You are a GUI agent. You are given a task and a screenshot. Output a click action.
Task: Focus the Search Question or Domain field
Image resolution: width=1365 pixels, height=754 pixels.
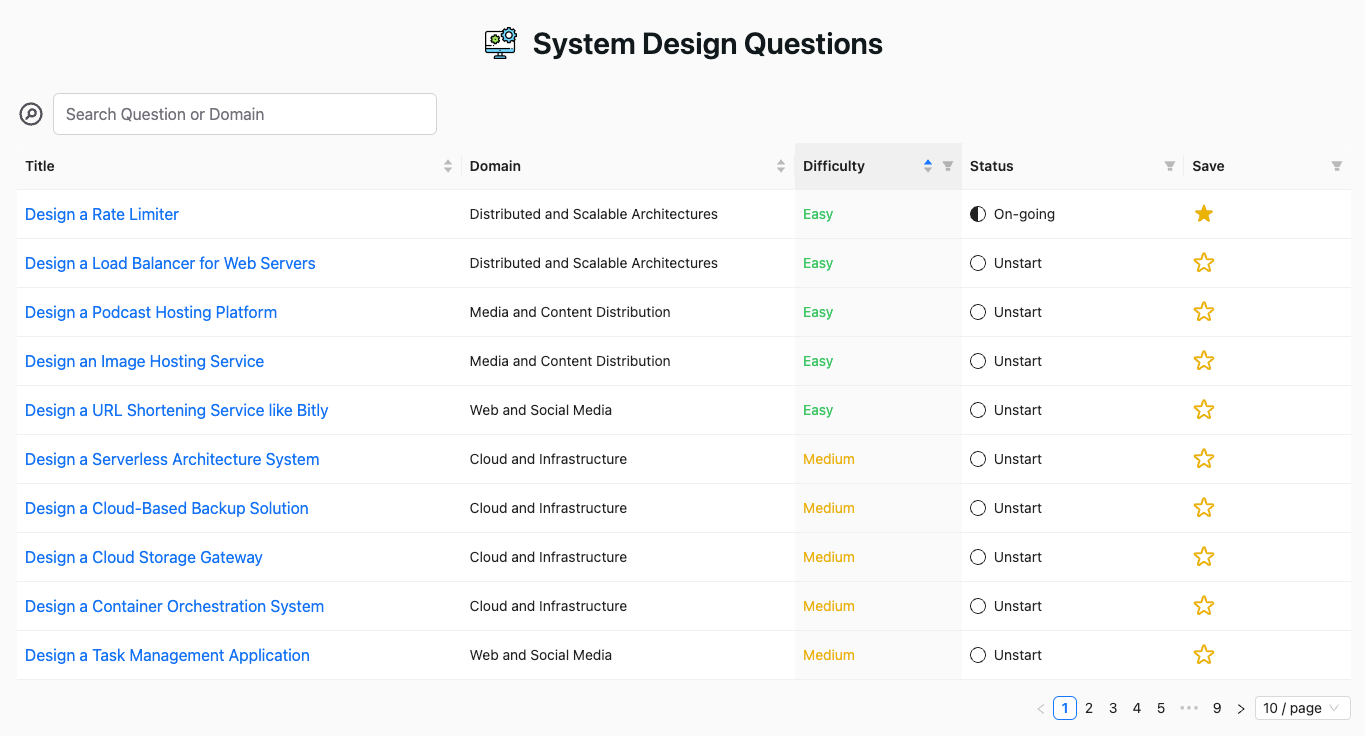click(x=245, y=114)
